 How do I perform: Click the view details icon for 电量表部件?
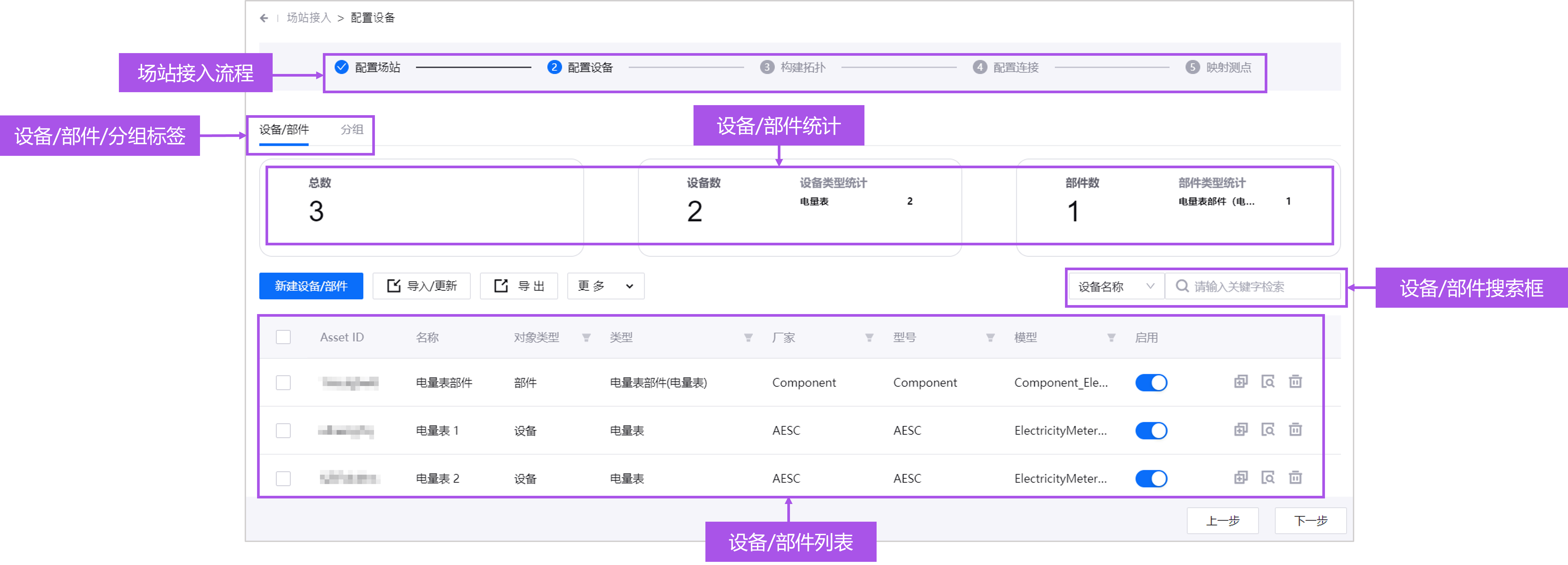coord(1268,382)
